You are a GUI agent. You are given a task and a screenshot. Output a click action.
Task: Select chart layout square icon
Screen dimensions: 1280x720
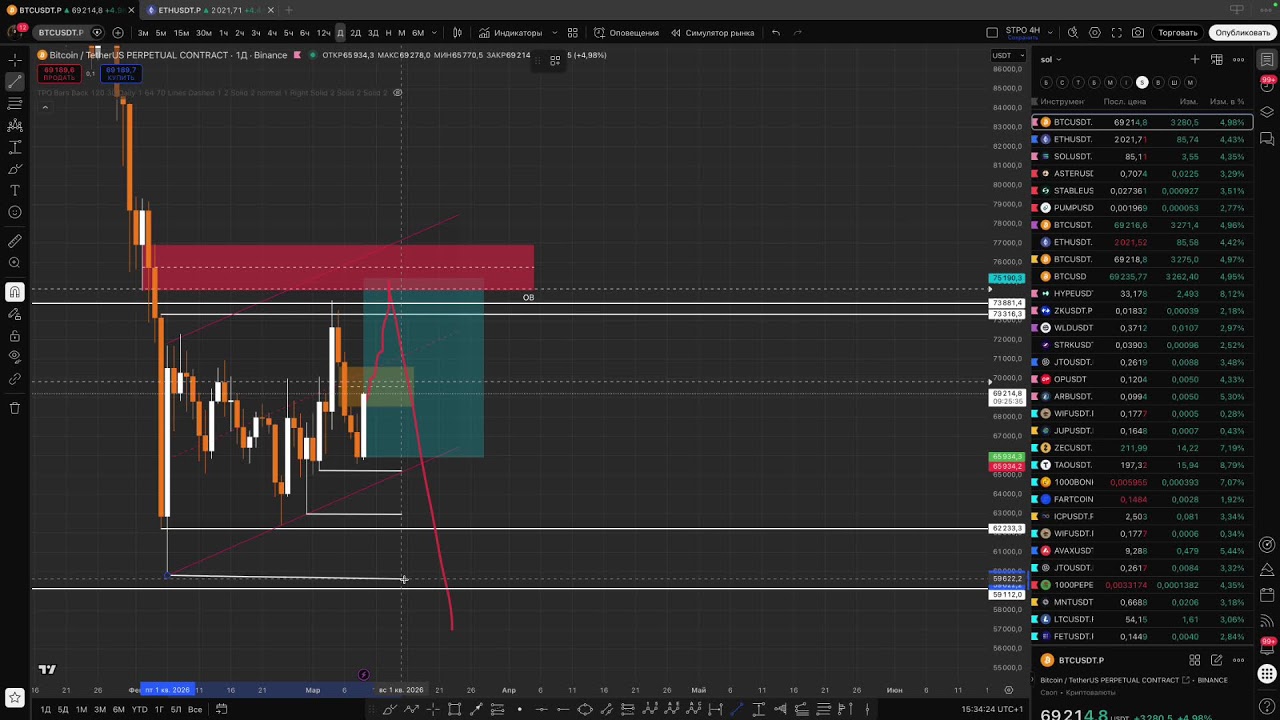pos(992,33)
